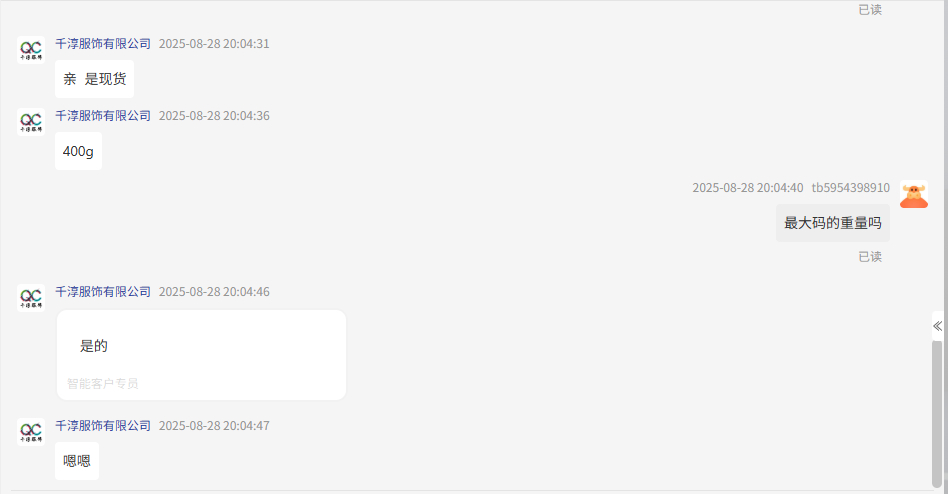Open 千淳服饰有限公司 name at 20:04:36
948x494 pixels.
pos(103,115)
